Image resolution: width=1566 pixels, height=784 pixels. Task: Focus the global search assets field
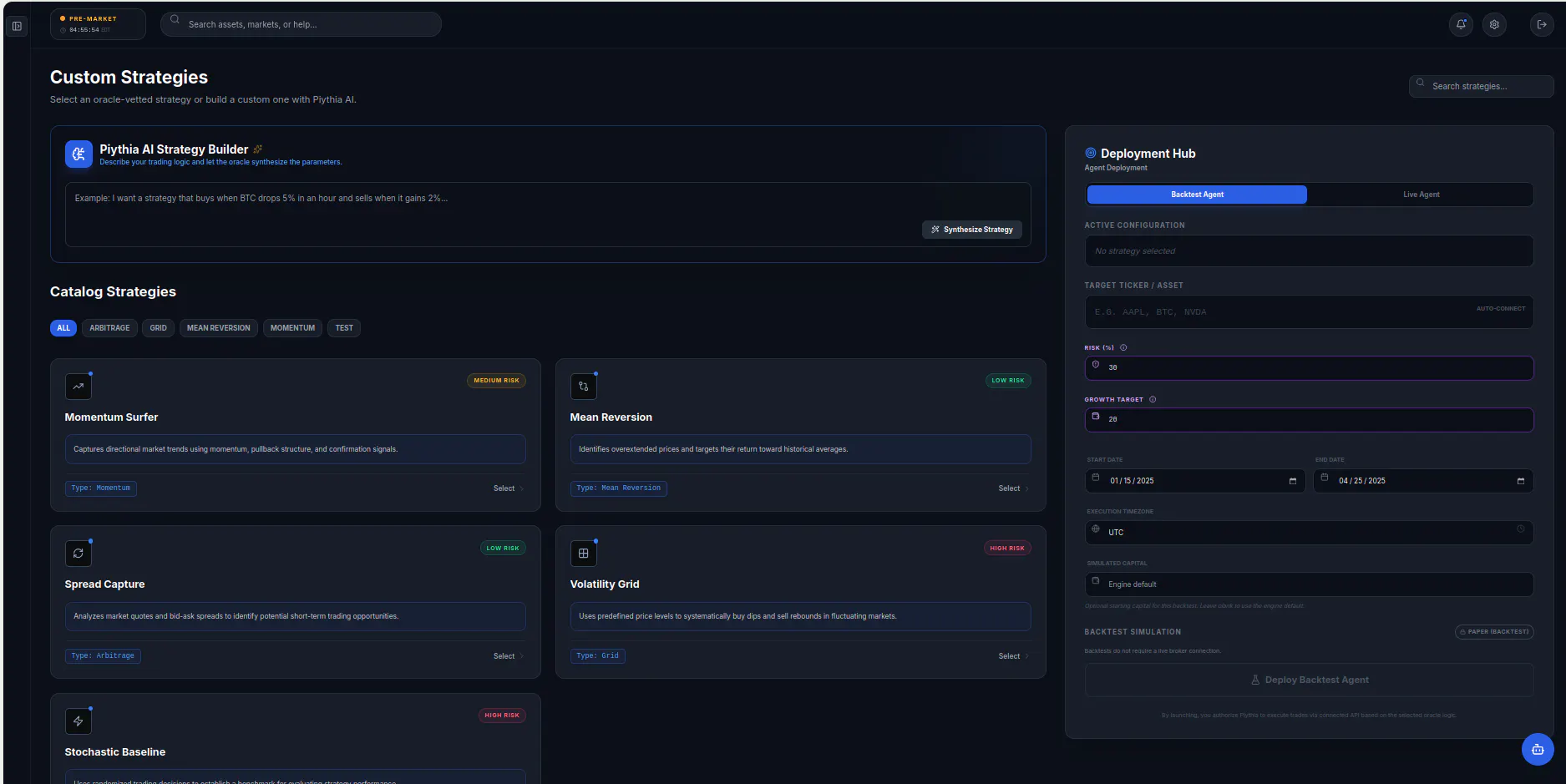click(x=301, y=24)
